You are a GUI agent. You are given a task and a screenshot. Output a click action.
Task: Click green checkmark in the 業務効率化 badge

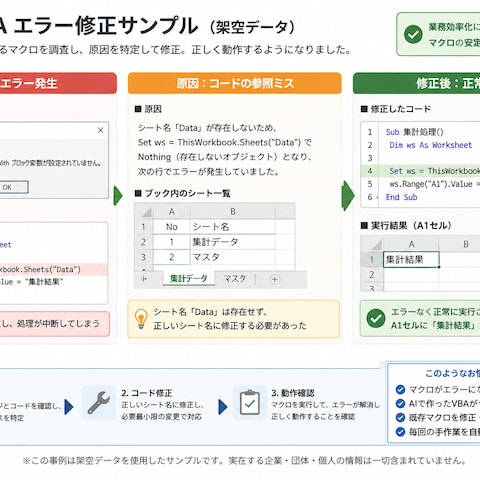(x=413, y=34)
